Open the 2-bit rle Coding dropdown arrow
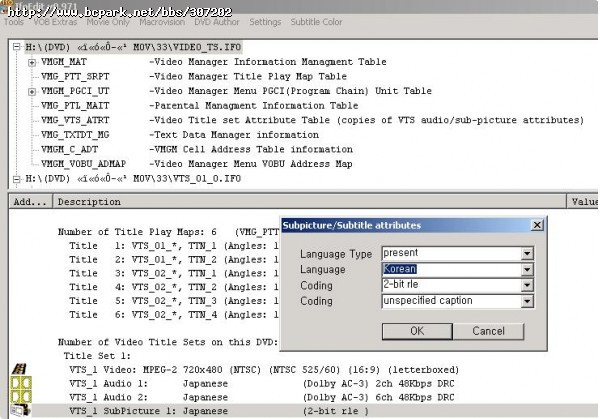 tap(527, 285)
